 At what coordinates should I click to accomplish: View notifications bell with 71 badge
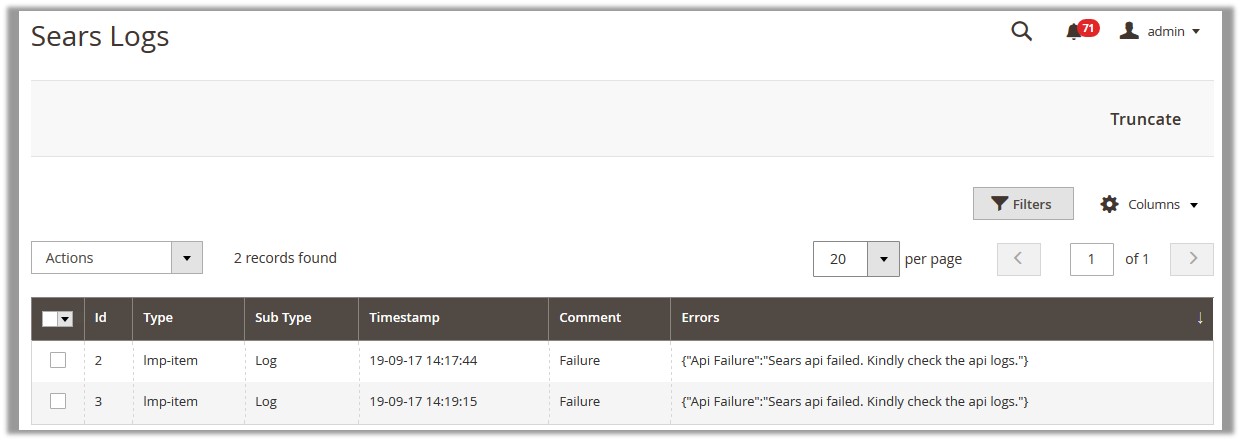pyautogui.click(x=1081, y=30)
